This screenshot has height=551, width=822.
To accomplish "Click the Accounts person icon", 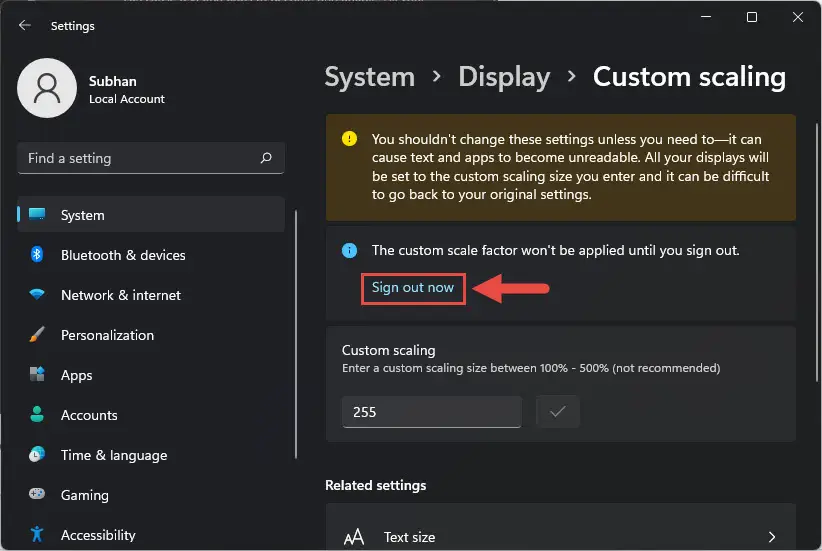I will pos(37,415).
